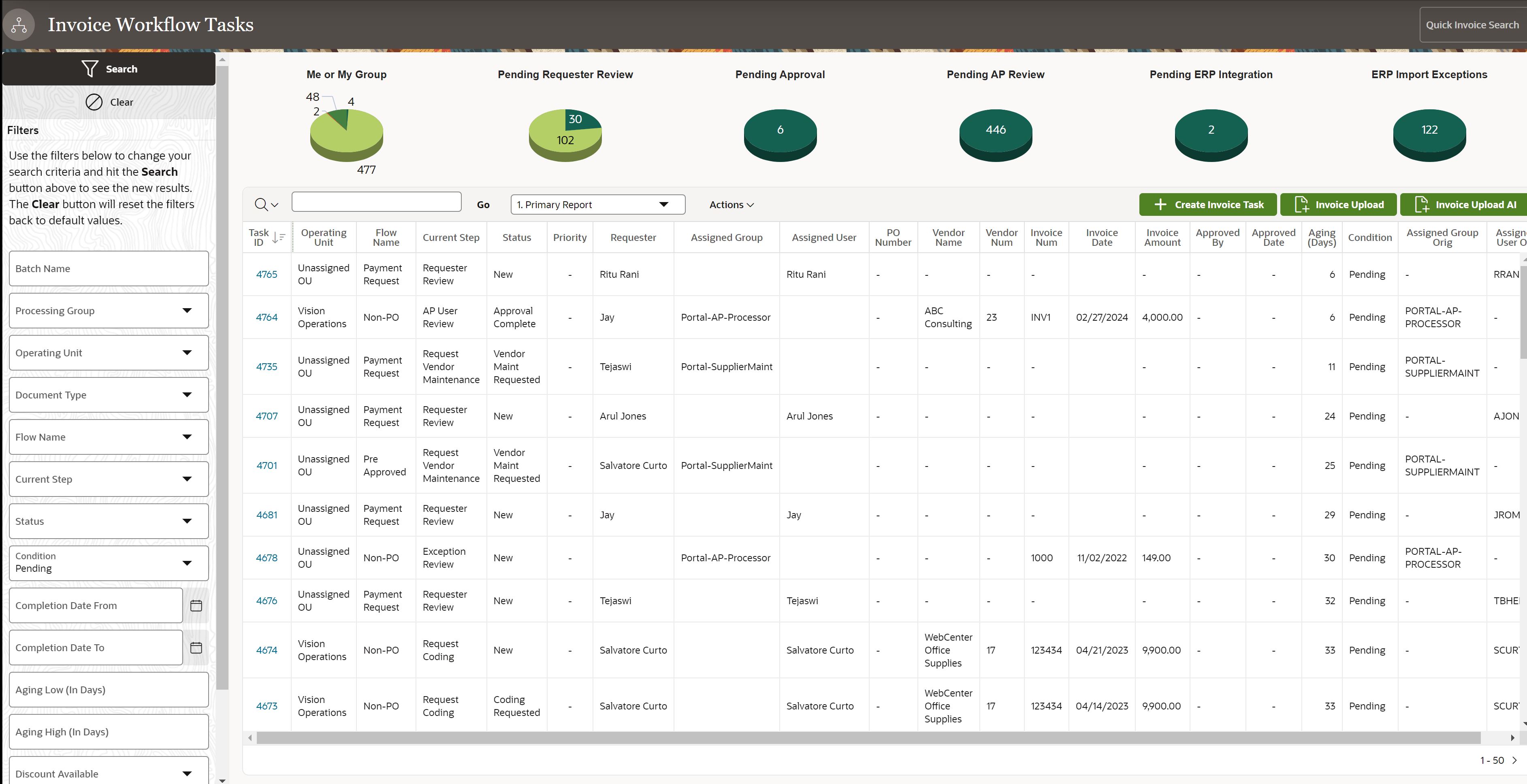Open task 4673 link
The image size is (1527, 784).
pos(266,706)
